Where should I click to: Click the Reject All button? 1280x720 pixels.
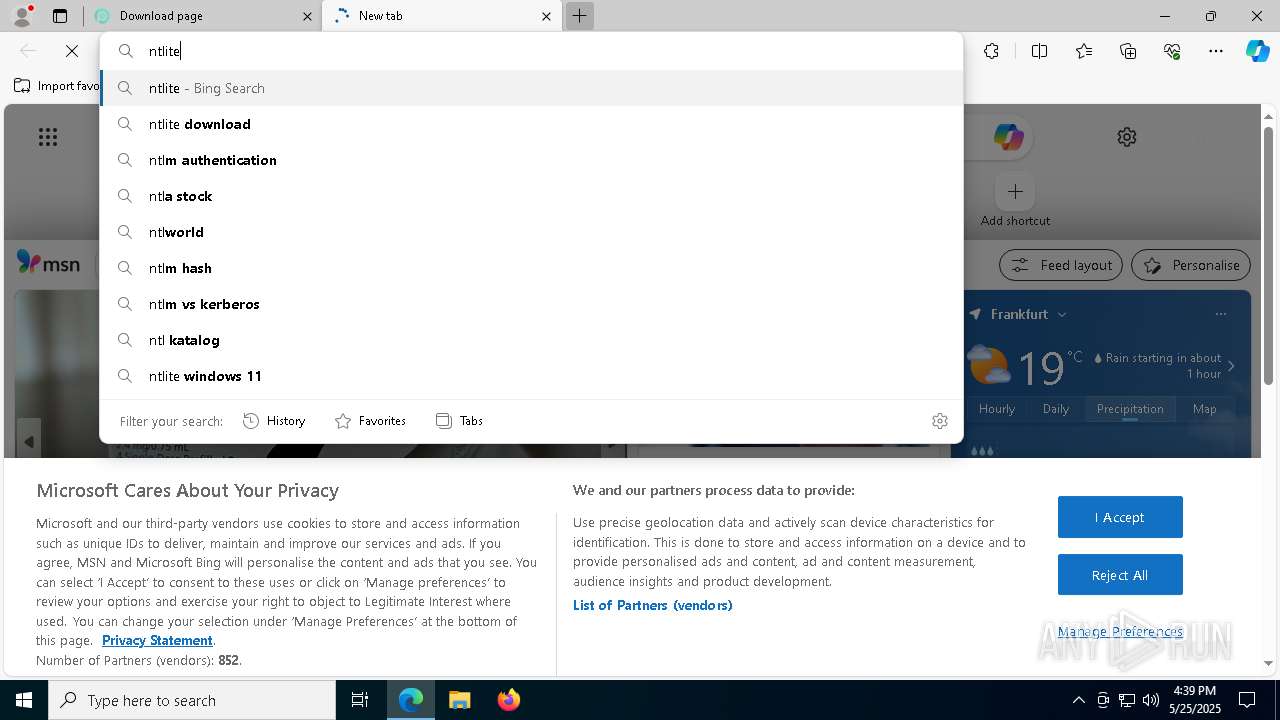[1120, 575]
